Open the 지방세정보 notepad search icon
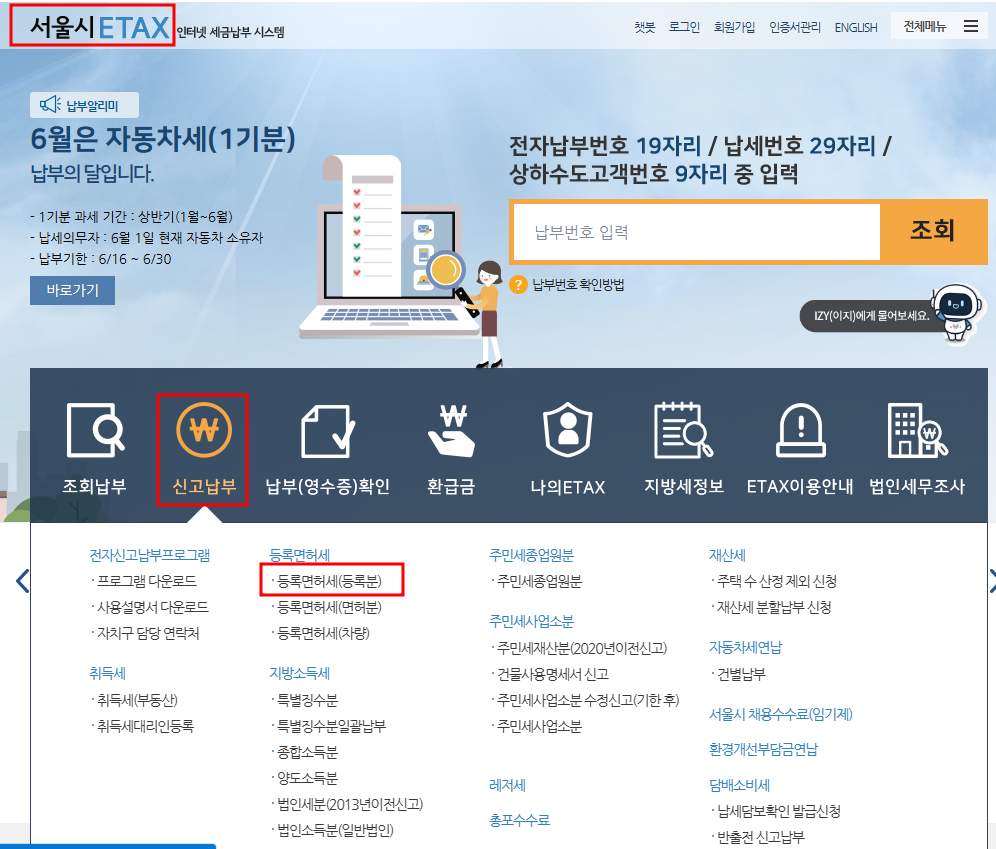Viewport: 996px width, 849px height. (x=683, y=430)
